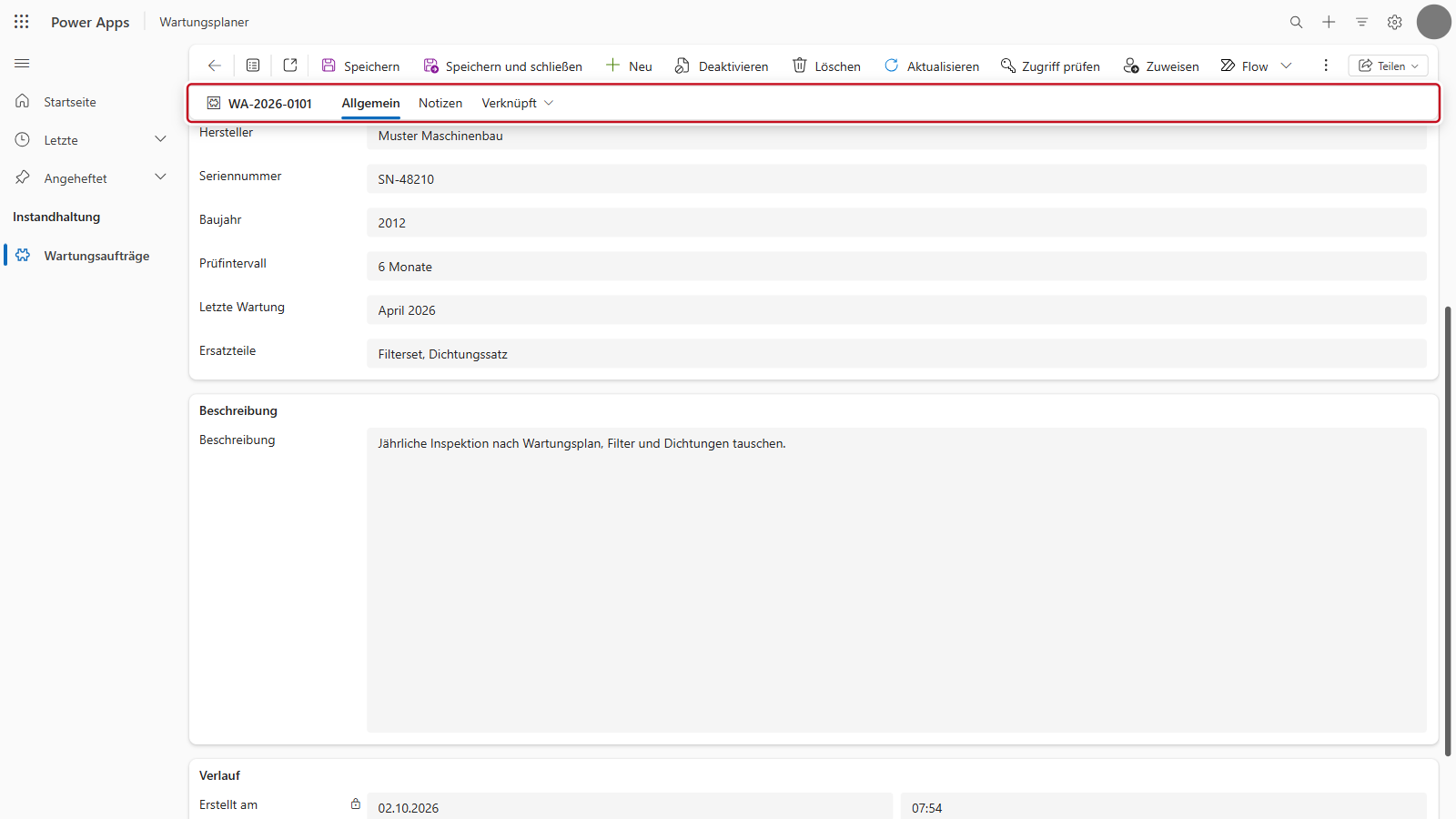Open the record in a new window

(290, 66)
